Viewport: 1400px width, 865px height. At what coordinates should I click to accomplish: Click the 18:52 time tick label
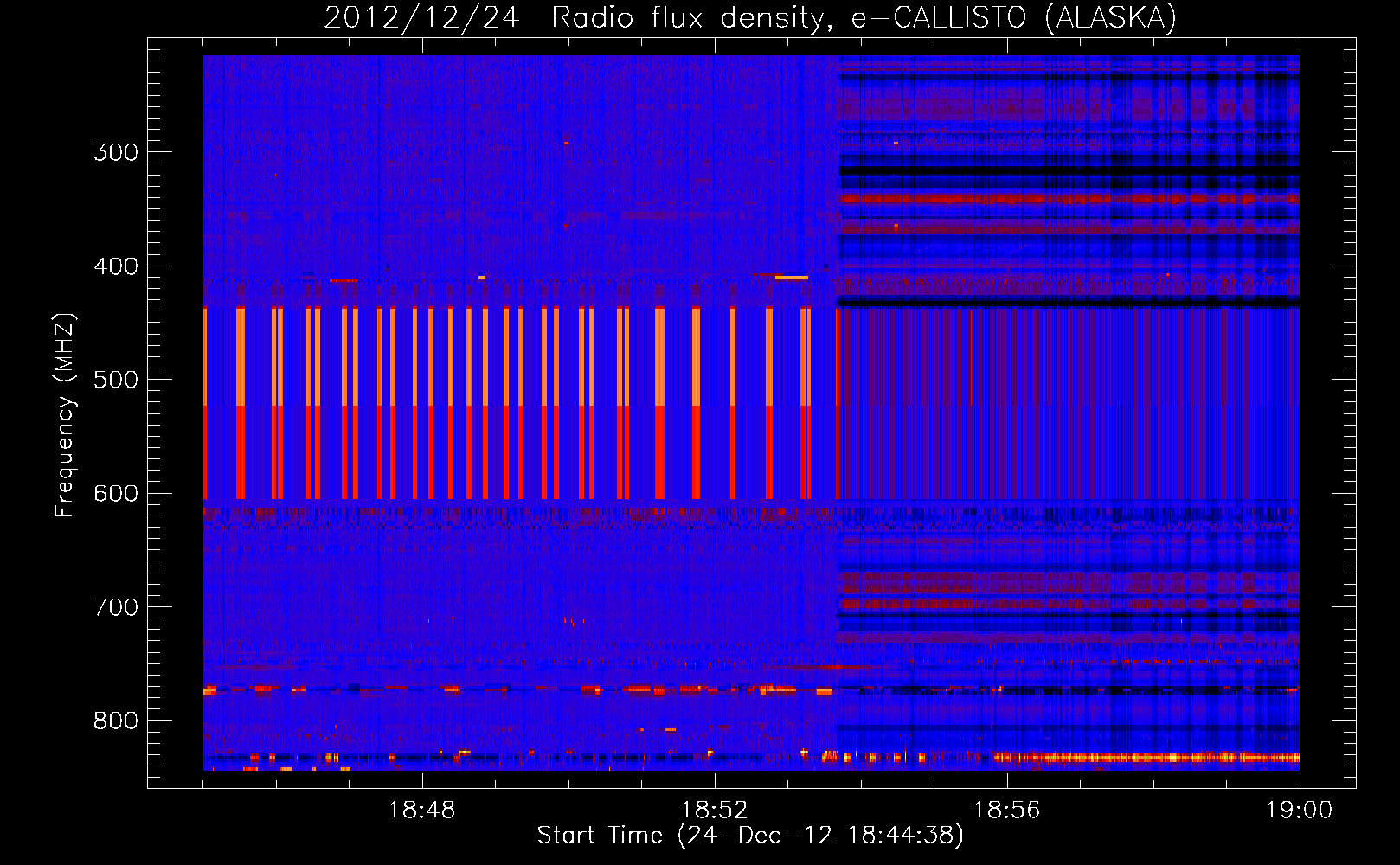715,811
